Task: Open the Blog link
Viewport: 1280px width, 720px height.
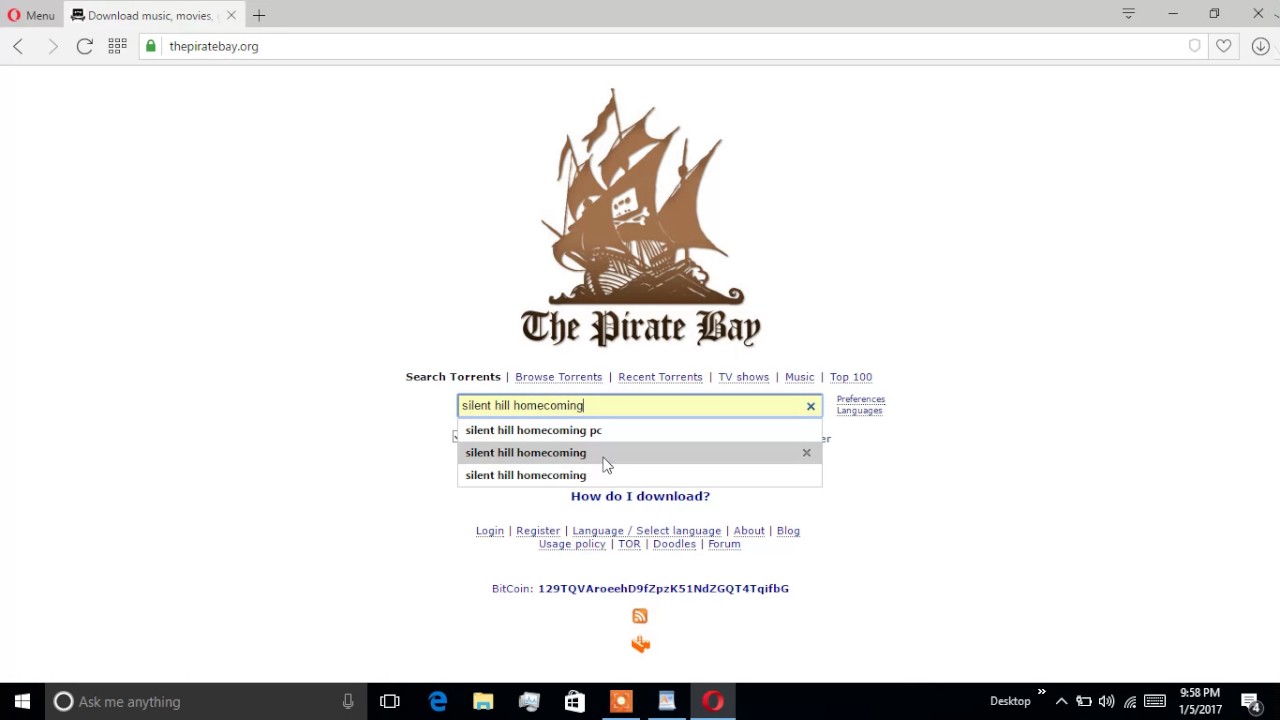Action: click(788, 531)
